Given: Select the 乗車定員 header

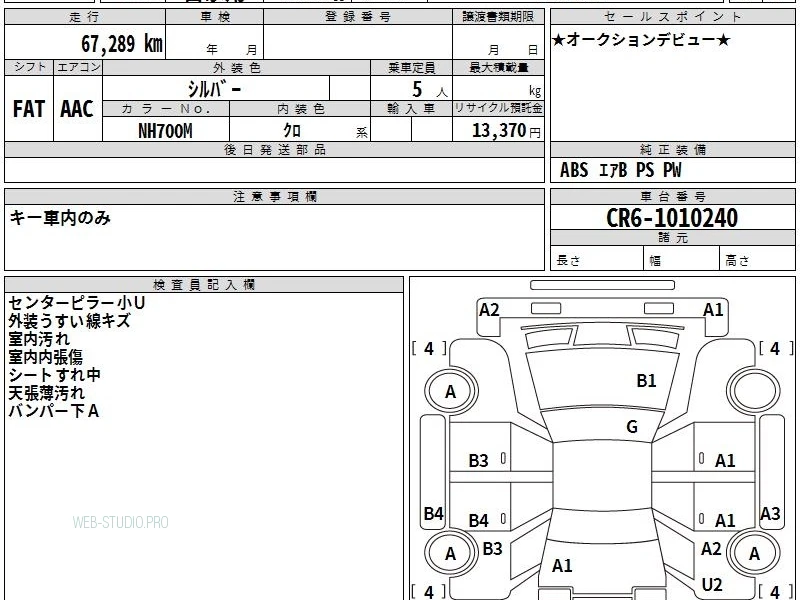Looking at the screenshot, I should [x=411, y=67].
